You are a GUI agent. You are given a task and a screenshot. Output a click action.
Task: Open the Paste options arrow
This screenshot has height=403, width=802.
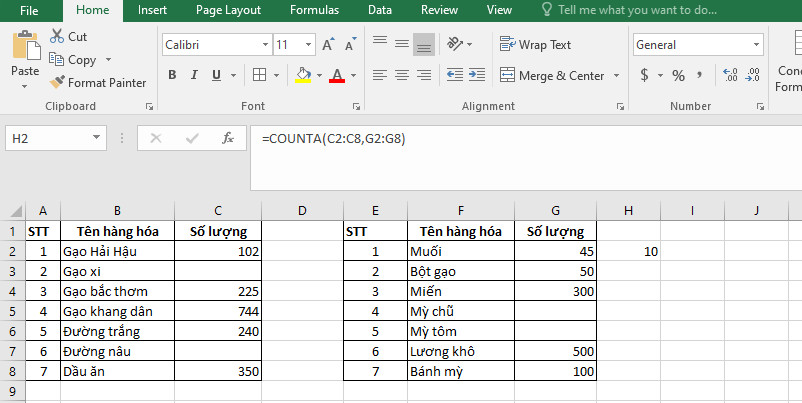(x=25, y=86)
